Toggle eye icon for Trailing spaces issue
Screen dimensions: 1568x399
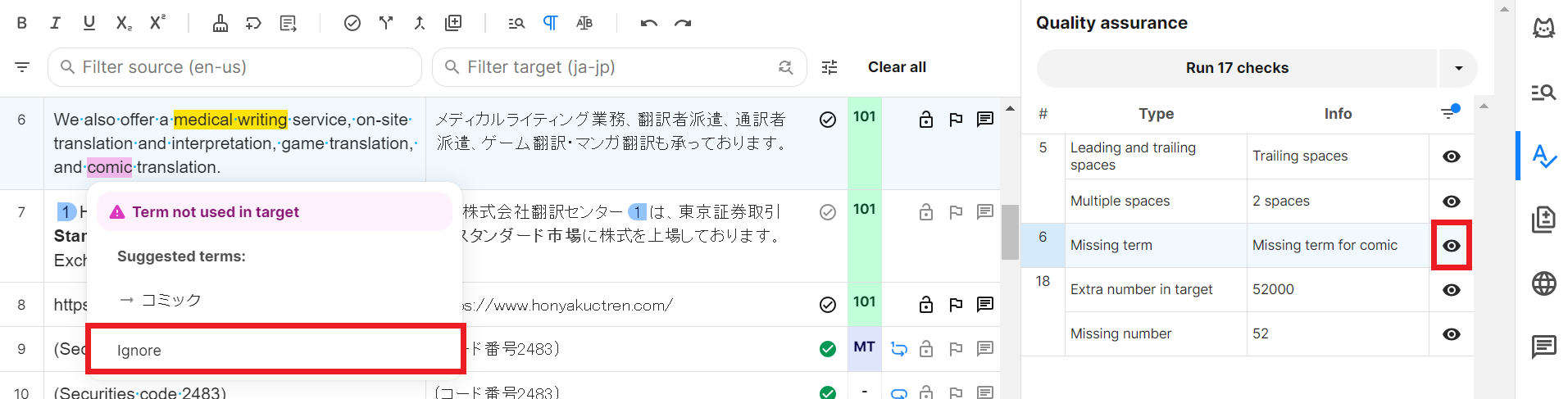click(1451, 156)
